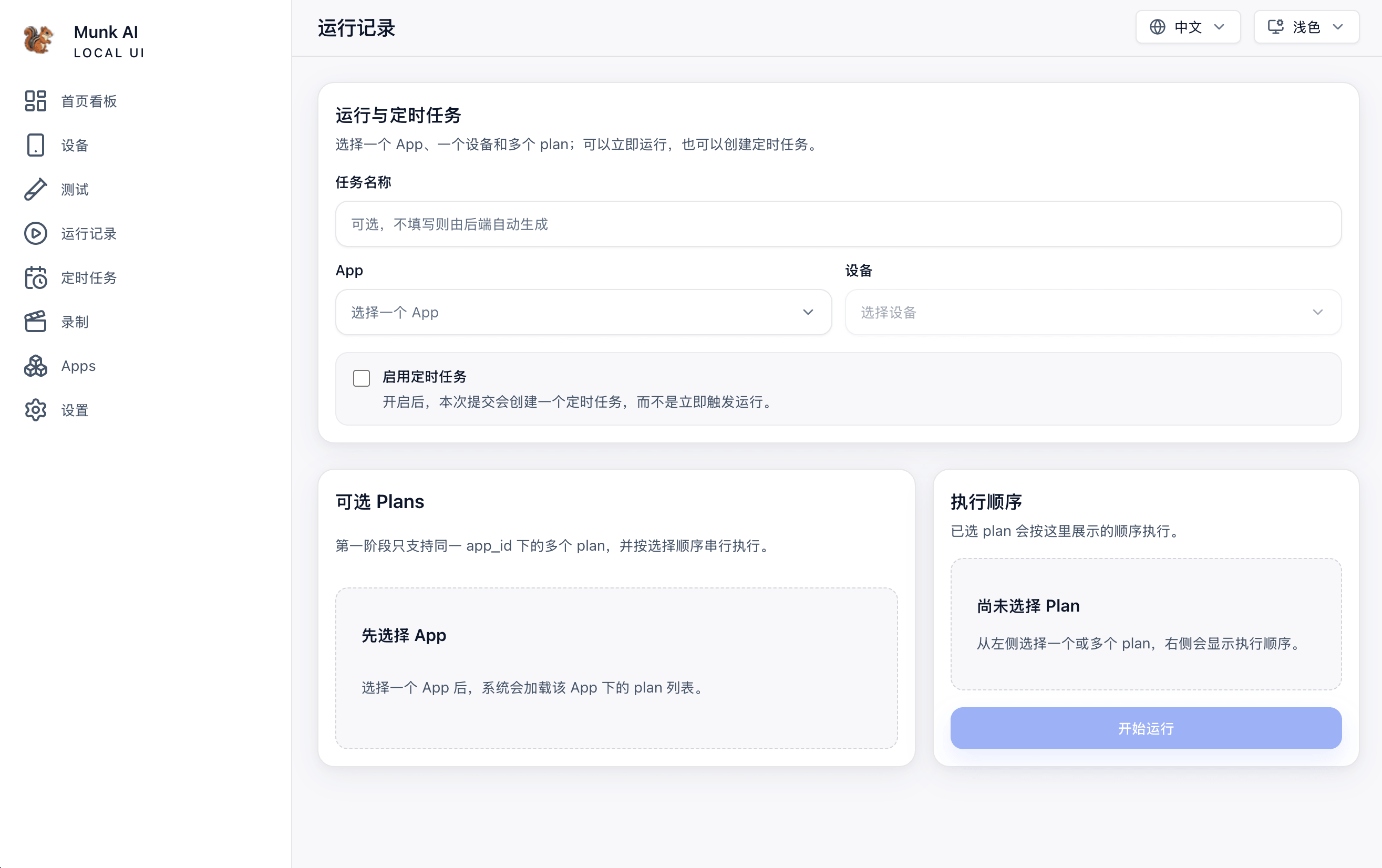
Task: Enable the 启用定时任务 checkbox
Action: pyautogui.click(x=362, y=378)
